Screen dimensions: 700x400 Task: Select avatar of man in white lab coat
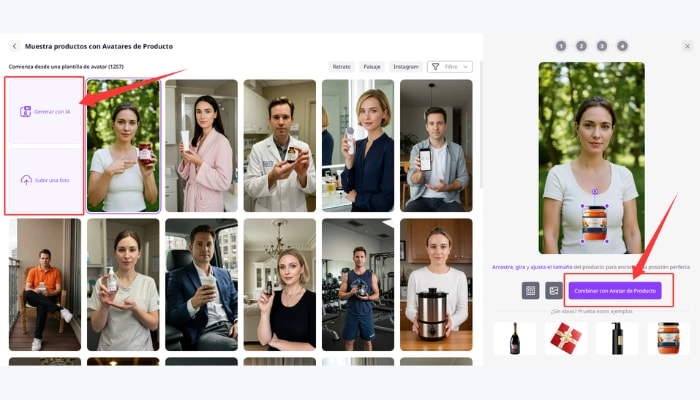point(280,145)
